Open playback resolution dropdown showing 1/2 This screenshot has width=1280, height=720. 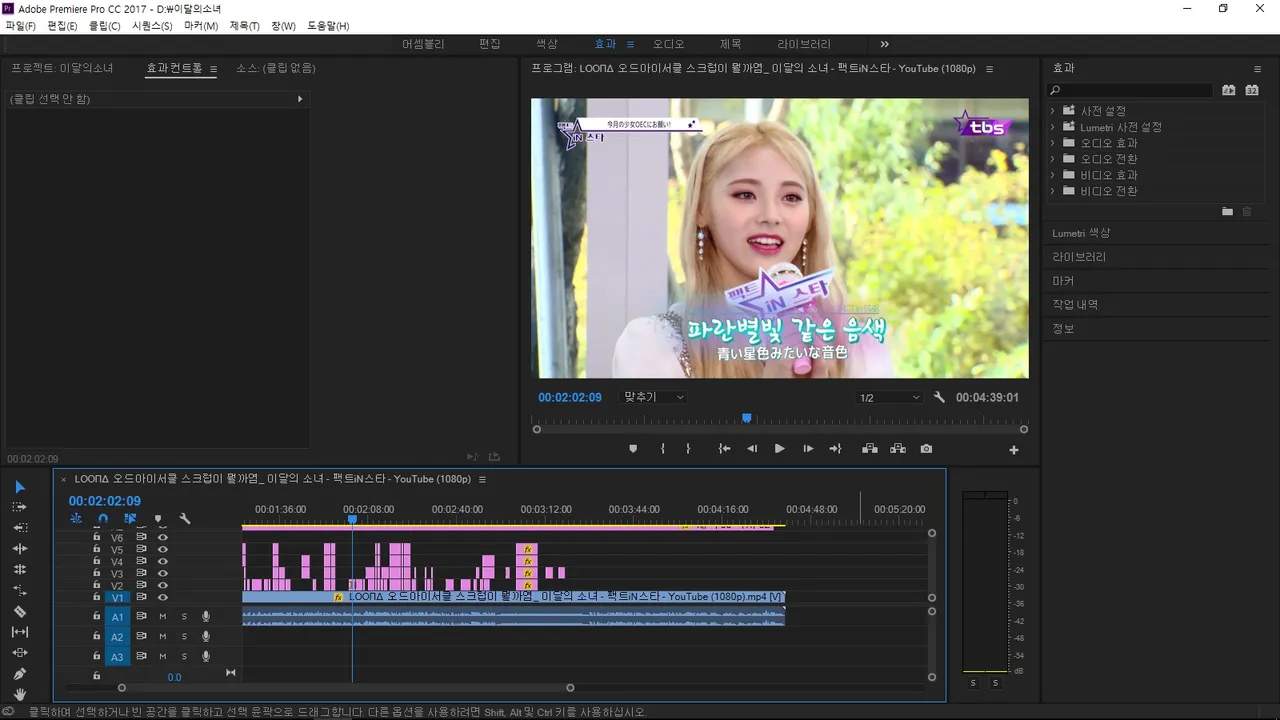889,397
